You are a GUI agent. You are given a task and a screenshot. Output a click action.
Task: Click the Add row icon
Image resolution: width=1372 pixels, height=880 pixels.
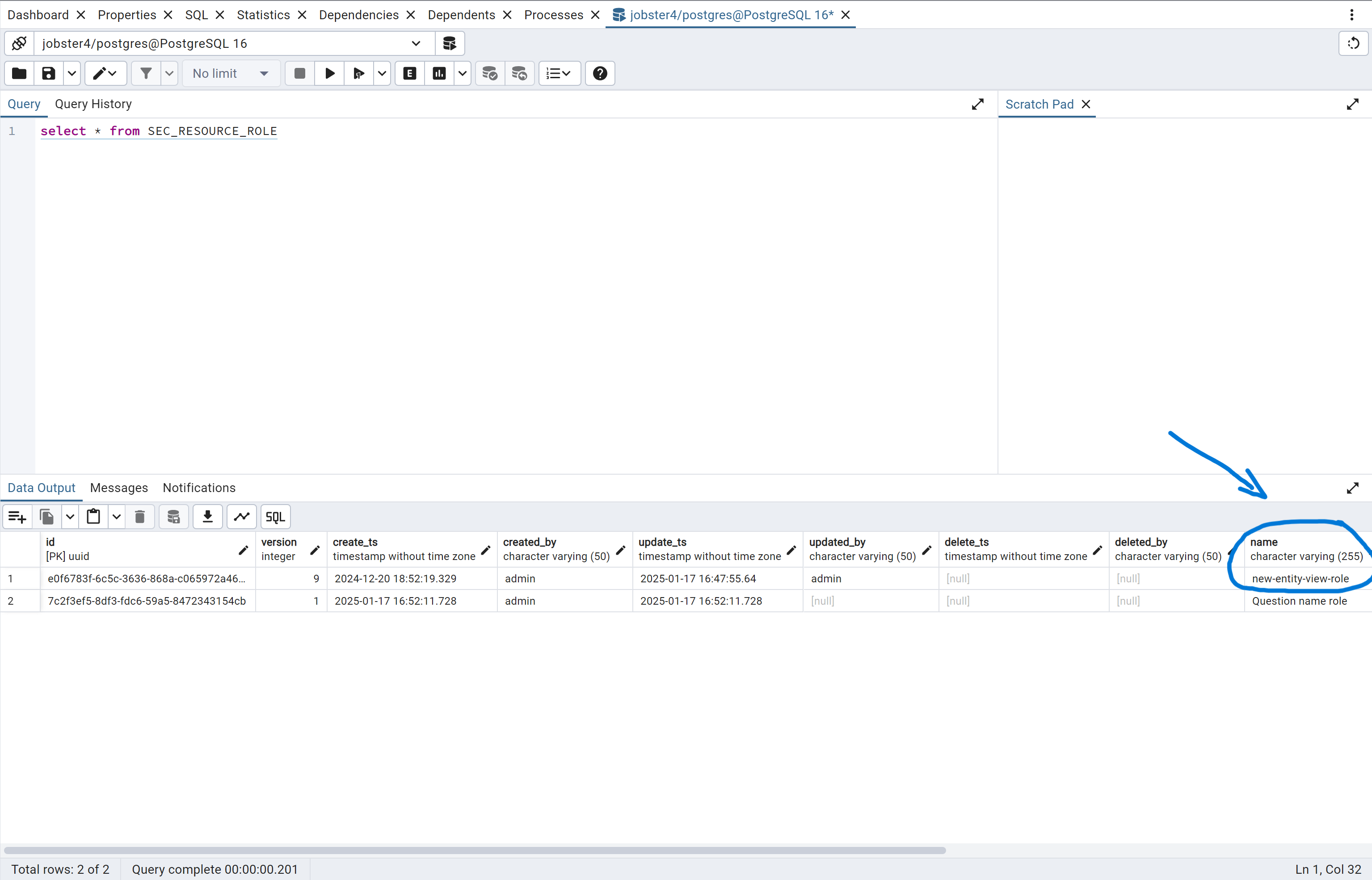(17, 517)
